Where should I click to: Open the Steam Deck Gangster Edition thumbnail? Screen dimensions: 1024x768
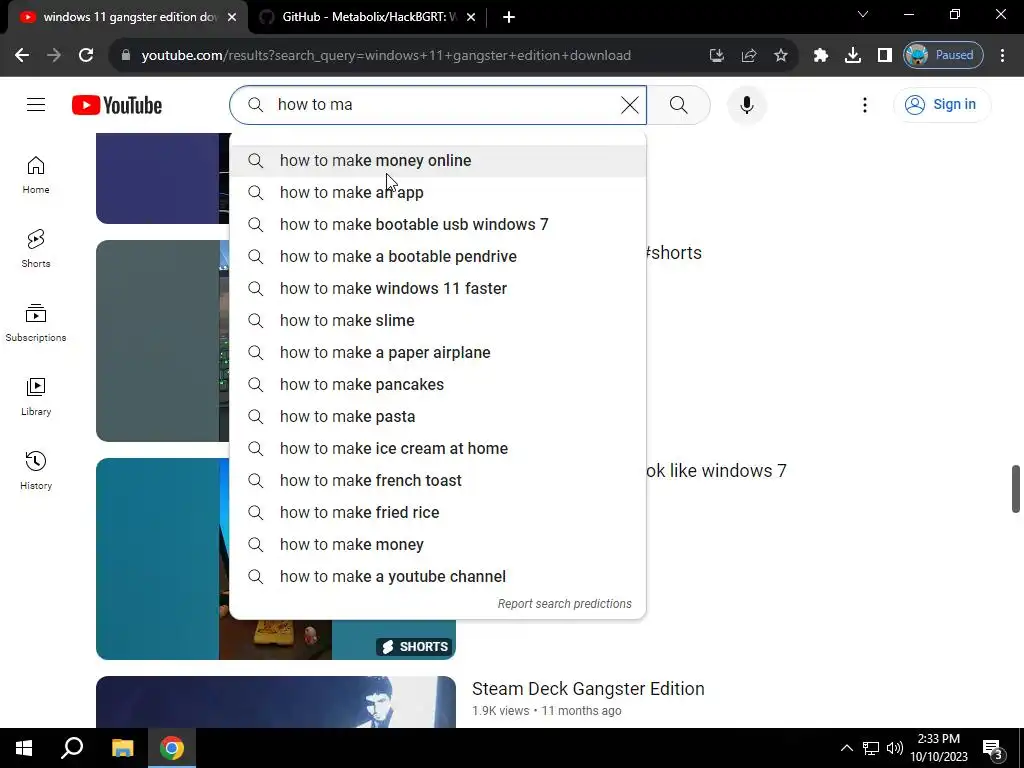(276, 702)
